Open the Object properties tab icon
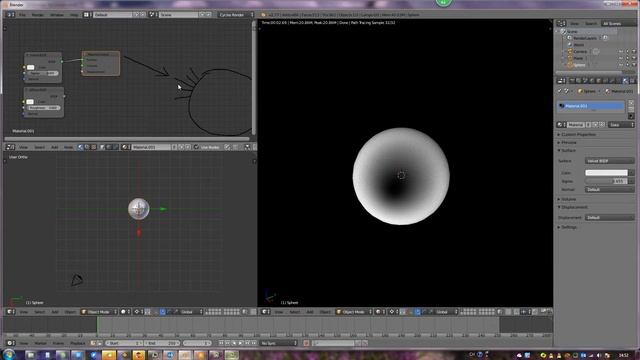640x360 pixels. pyautogui.click(x=599, y=81)
